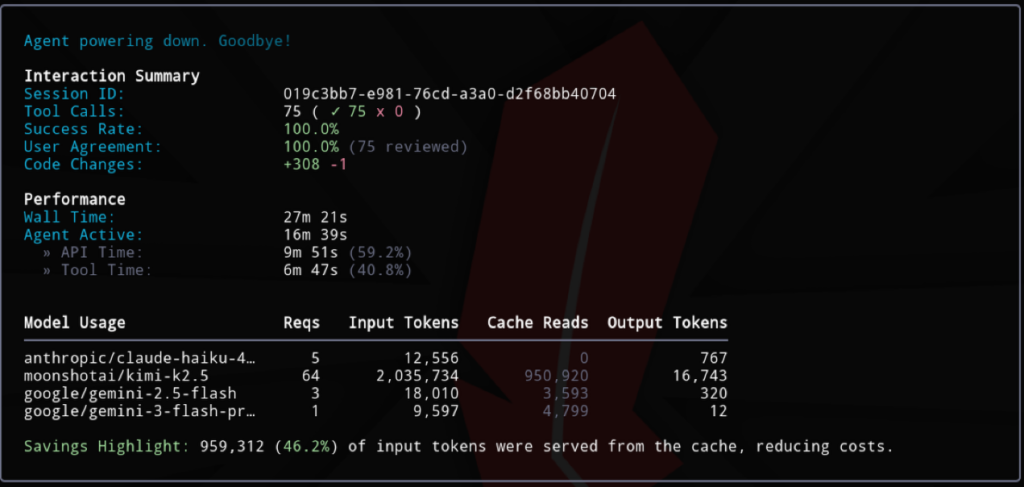Image resolution: width=1024 pixels, height=487 pixels.
Task: Click the red x failed-calls marker
Action: tap(379, 112)
